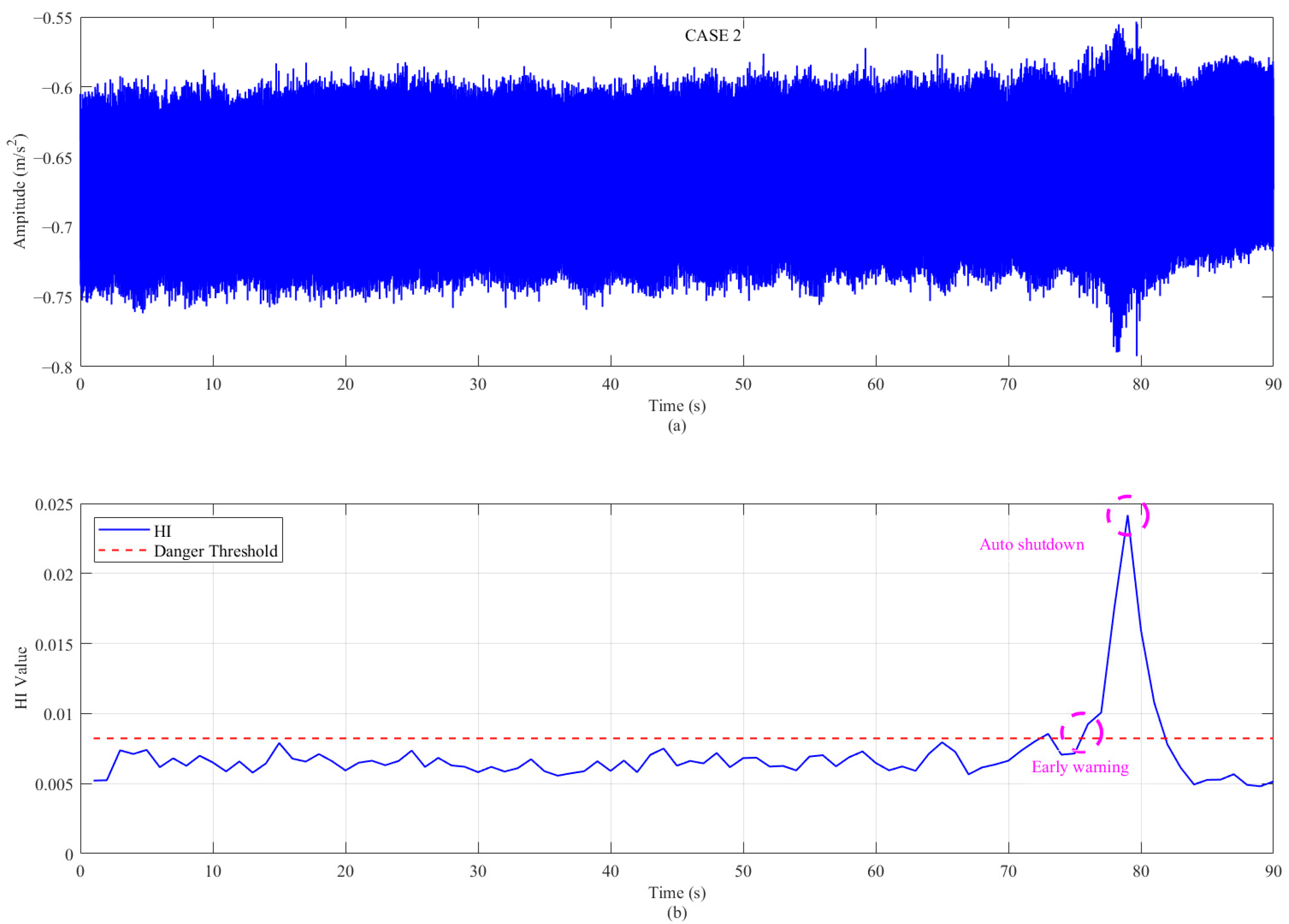1289x924 pixels.
Task: Click the '−0.8' tick label on amplitude axis
Action: click(57, 367)
